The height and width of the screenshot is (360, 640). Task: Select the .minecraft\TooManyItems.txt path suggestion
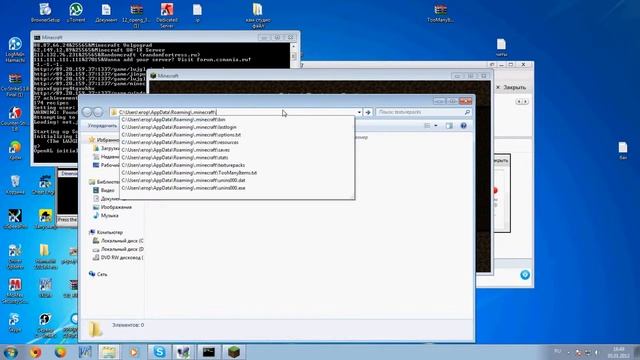coord(237,173)
